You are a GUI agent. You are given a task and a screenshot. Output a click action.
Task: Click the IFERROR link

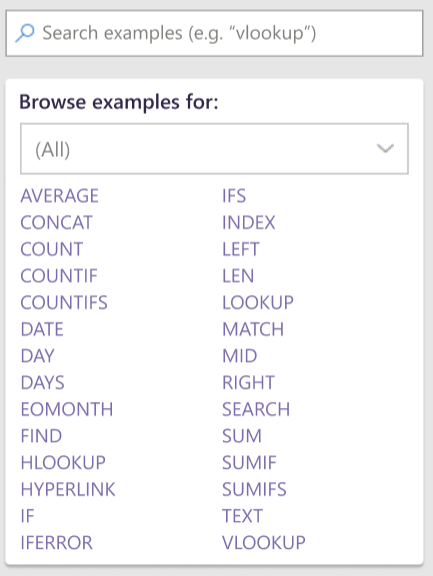pos(57,543)
